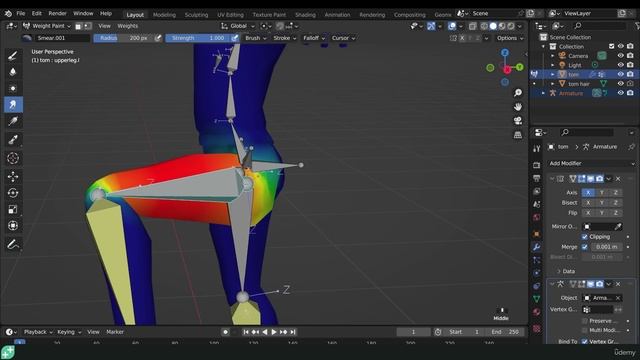640x360 pixels.
Task: Toggle Mirror Axis X button
Action: click(x=588, y=192)
